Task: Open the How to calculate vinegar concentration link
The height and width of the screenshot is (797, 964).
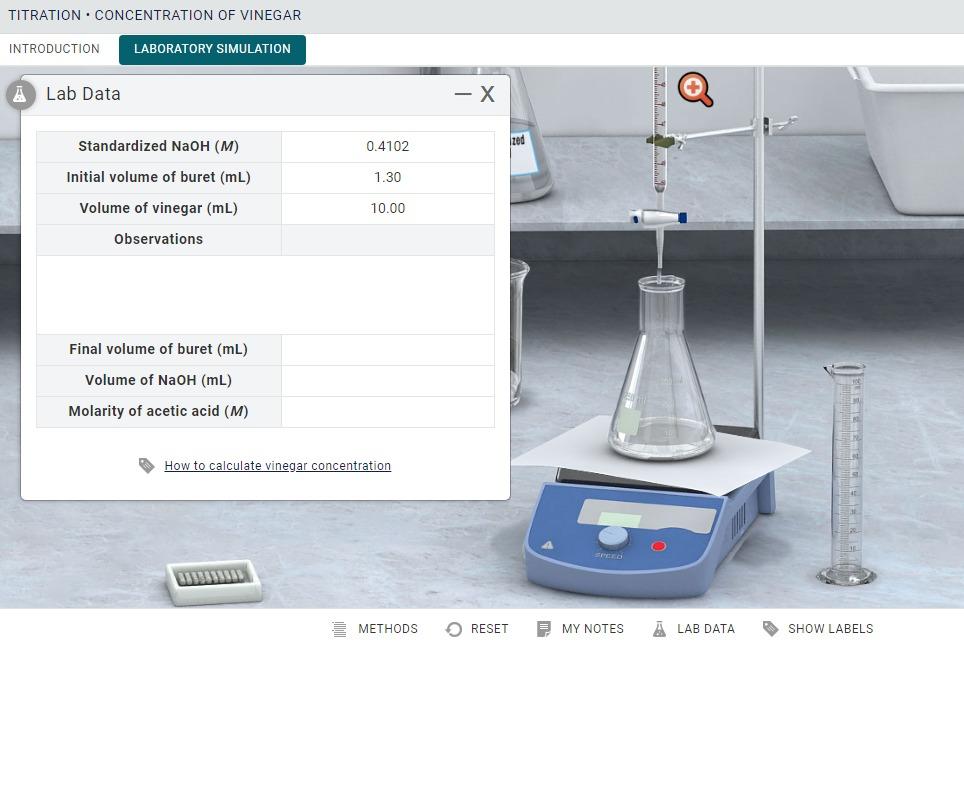Action: click(x=278, y=465)
